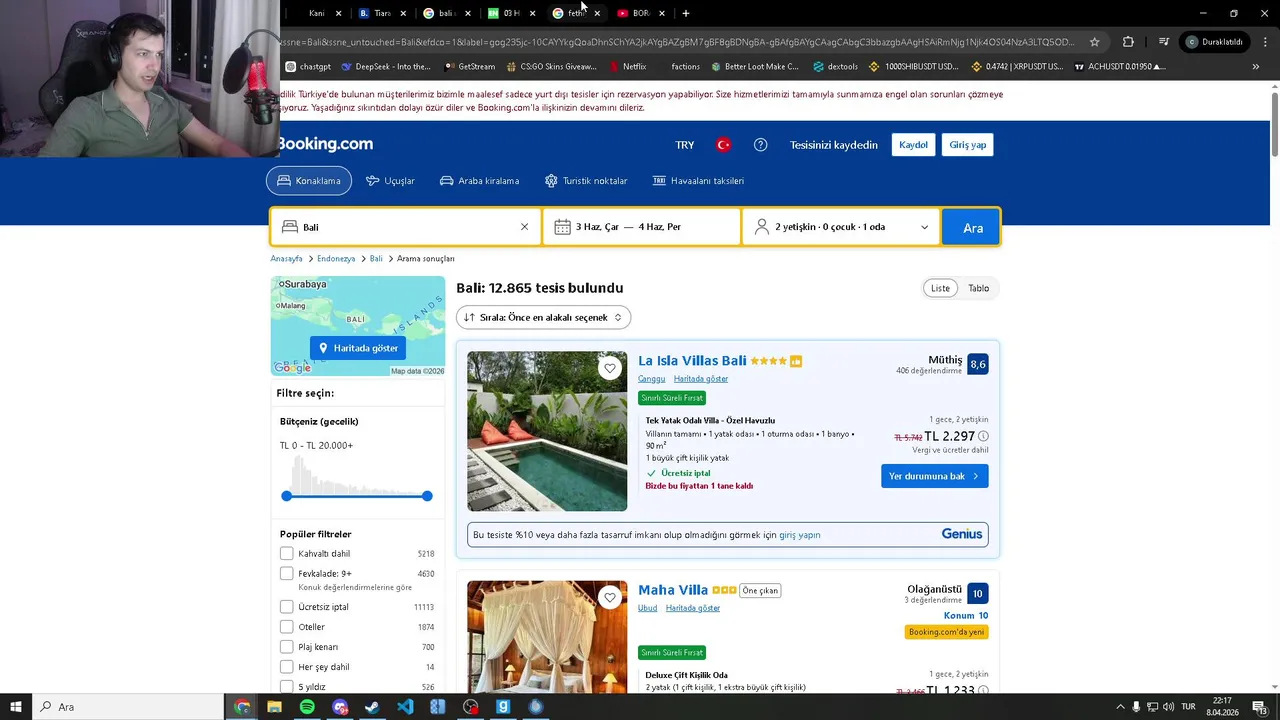
Task: Open the dextools bookmark
Action: pos(835,67)
